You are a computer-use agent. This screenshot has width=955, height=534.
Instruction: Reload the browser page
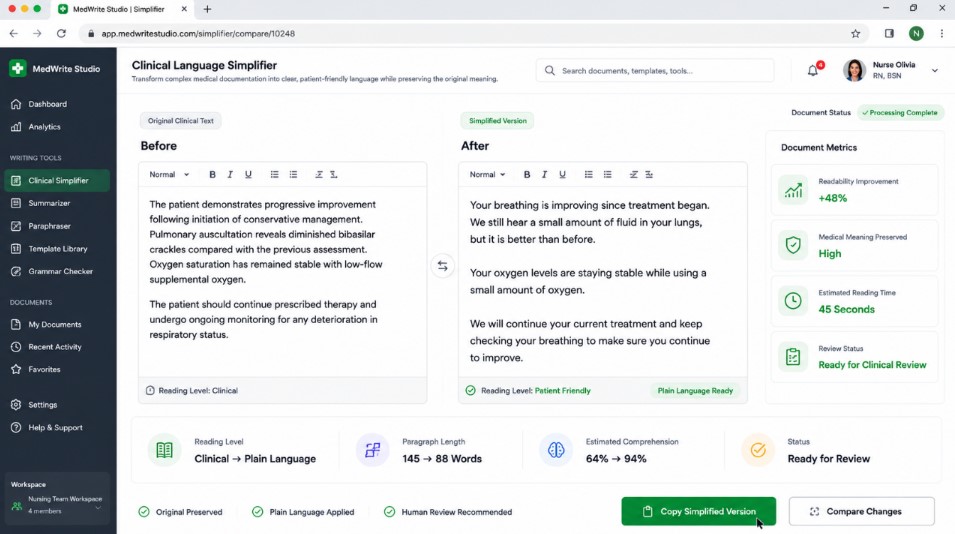pyautogui.click(x=62, y=33)
